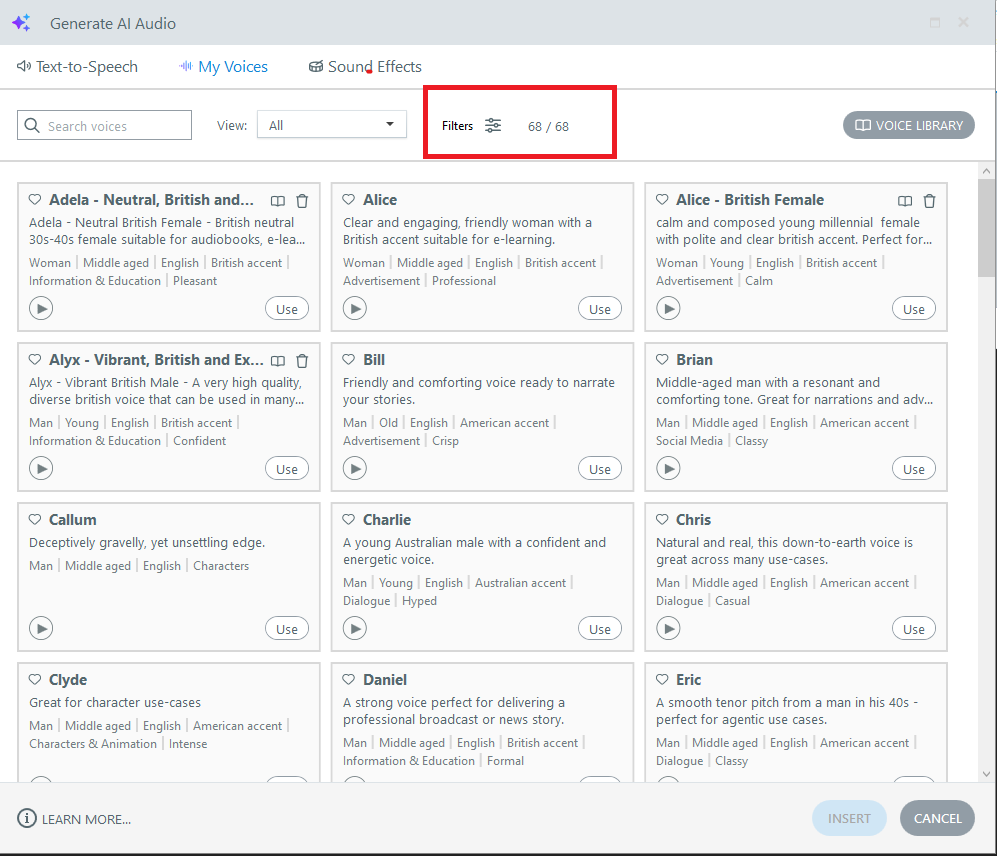Mark Charlie voice as favorite
Image resolution: width=997 pixels, height=856 pixels.
349,520
